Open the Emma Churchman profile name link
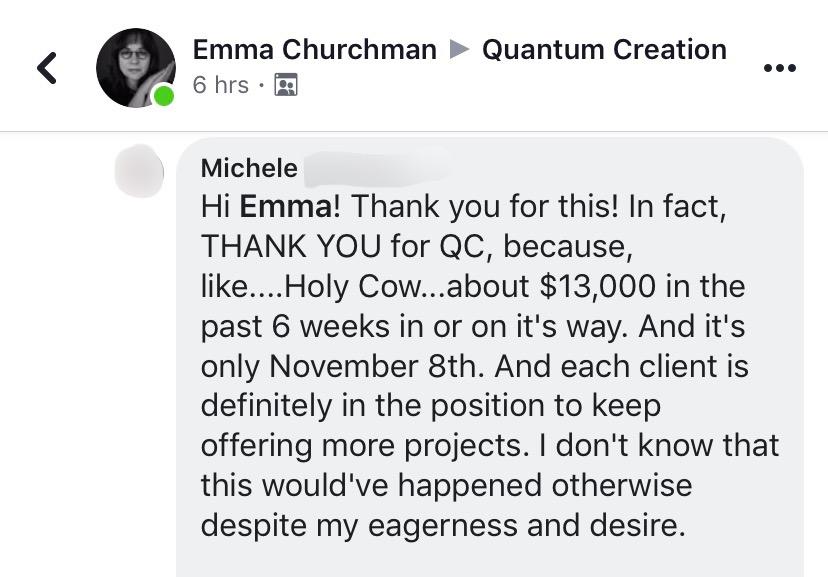Image resolution: width=828 pixels, height=577 pixels. click(314, 50)
